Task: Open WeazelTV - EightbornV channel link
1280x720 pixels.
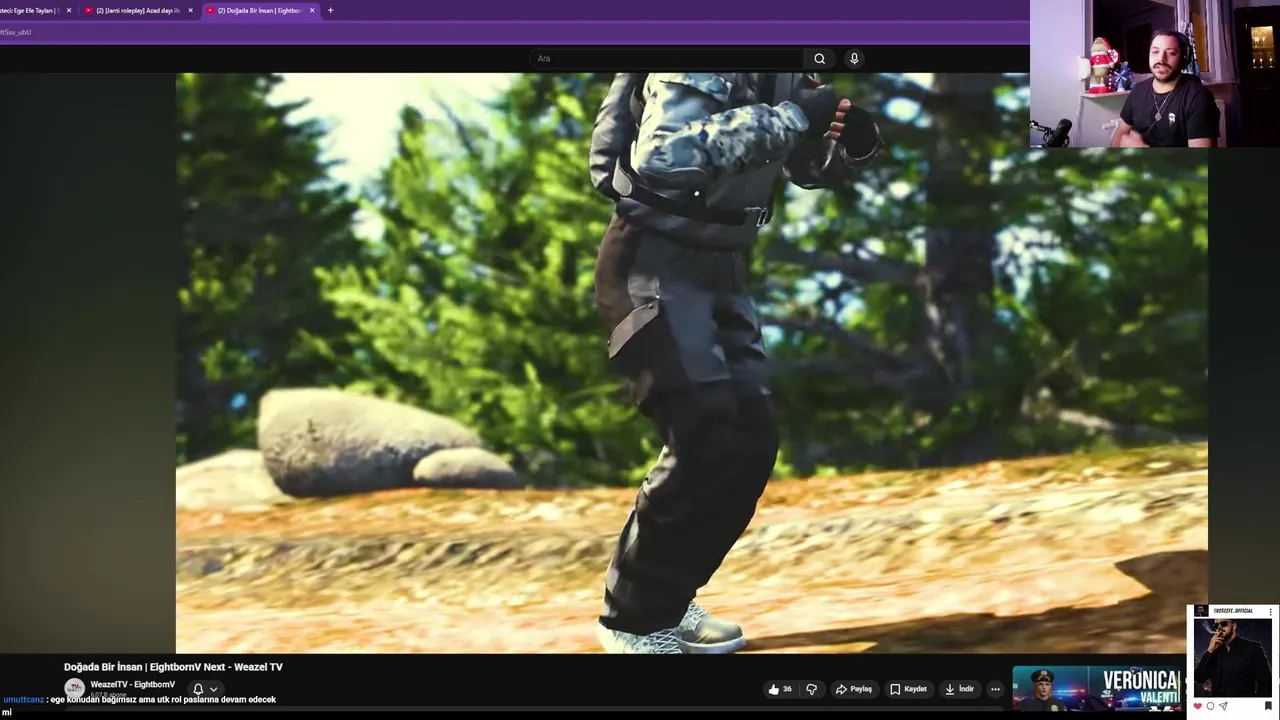Action: coord(132,685)
